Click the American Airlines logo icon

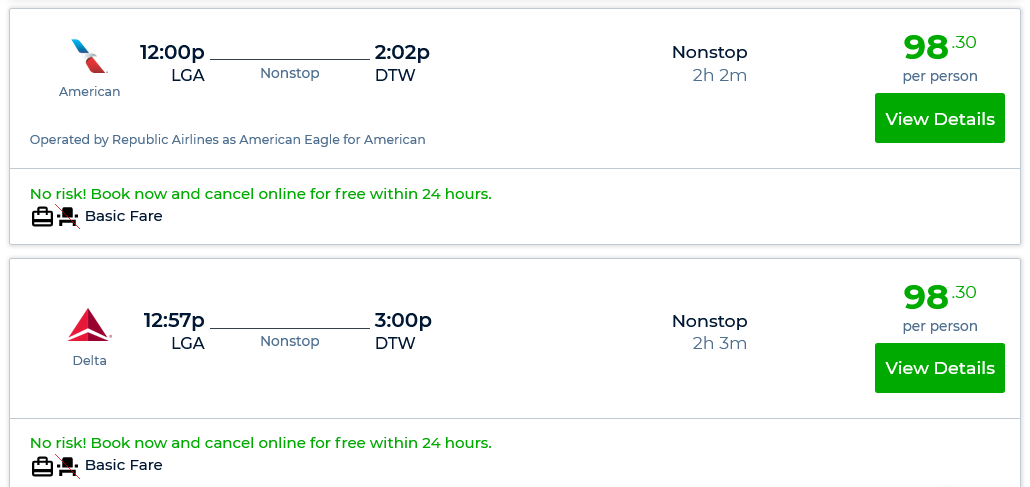[x=89, y=56]
